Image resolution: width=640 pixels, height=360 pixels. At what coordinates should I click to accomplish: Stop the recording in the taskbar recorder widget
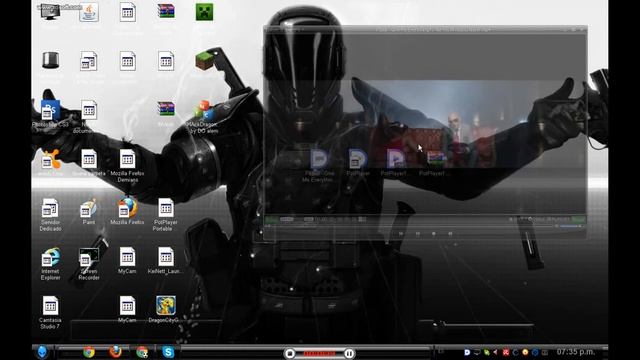point(289,353)
